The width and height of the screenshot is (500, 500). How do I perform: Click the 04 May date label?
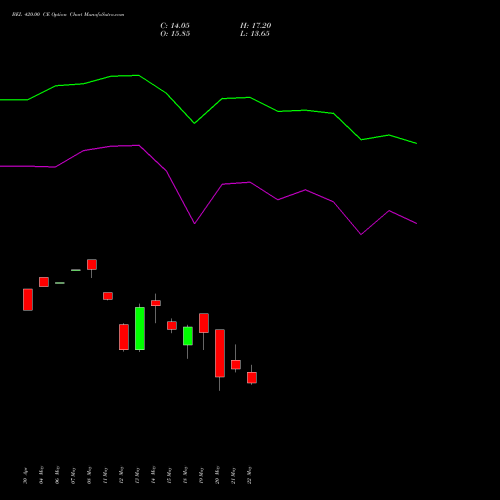pos(41,475)
